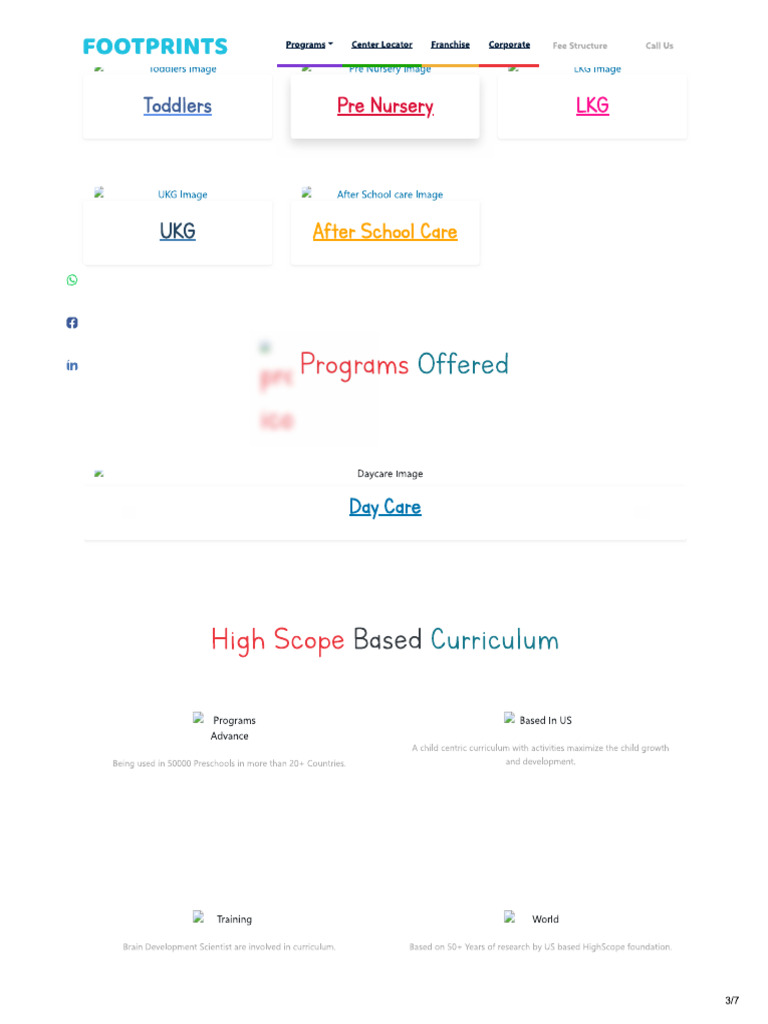This screenshot has width=768, height=1024.
Task: Click the Based In US icon
Action: (x=510, y=719)
